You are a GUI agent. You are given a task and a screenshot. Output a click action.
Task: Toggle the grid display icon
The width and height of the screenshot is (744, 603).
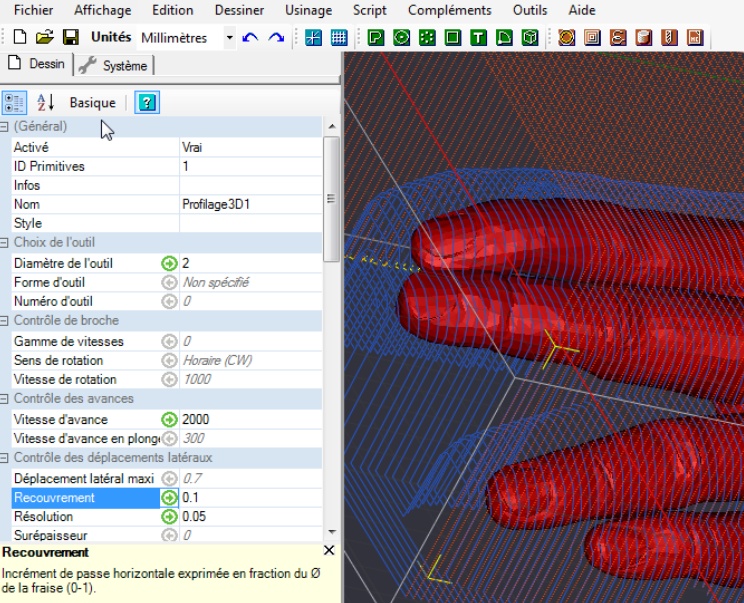click(x=339, y=37)
